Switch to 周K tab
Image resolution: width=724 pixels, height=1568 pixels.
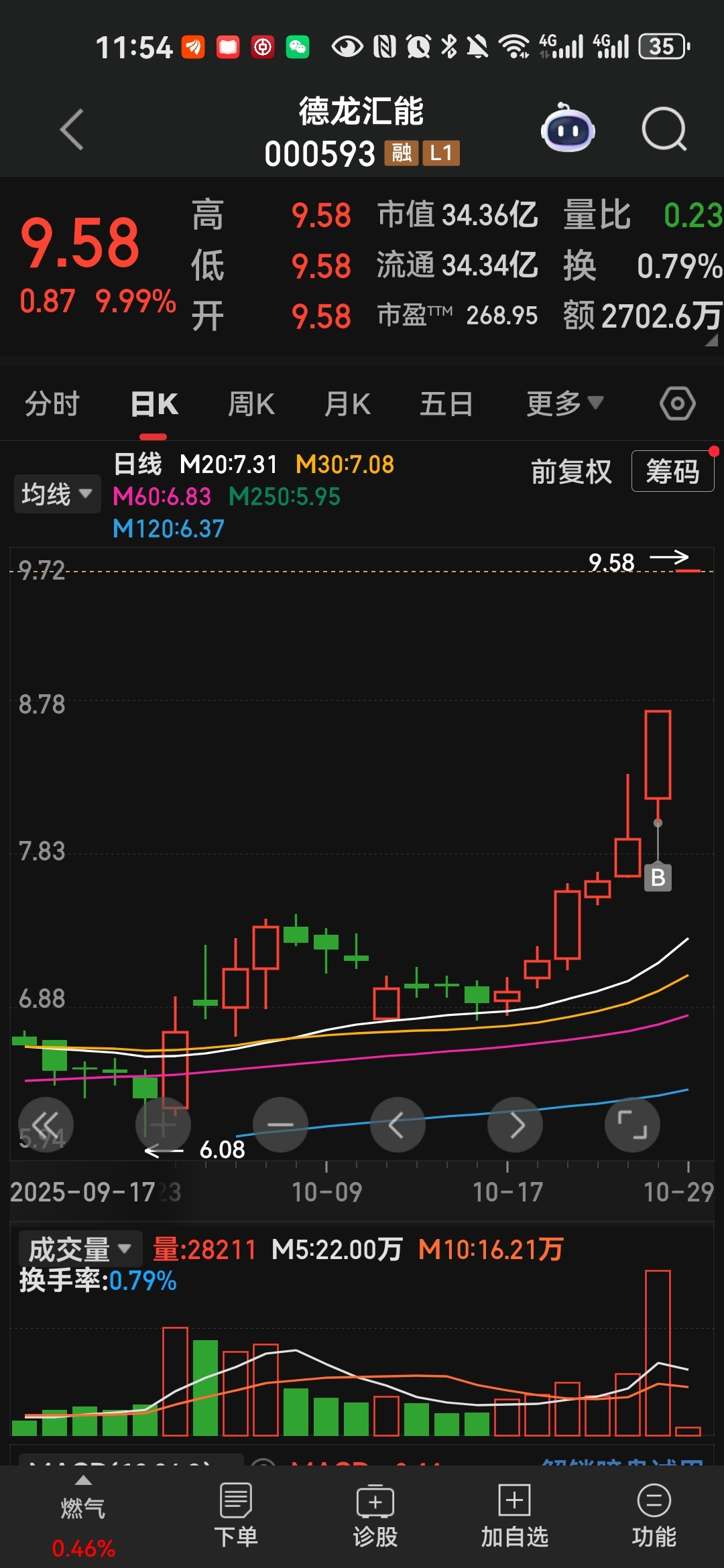(x=251, y=404)
